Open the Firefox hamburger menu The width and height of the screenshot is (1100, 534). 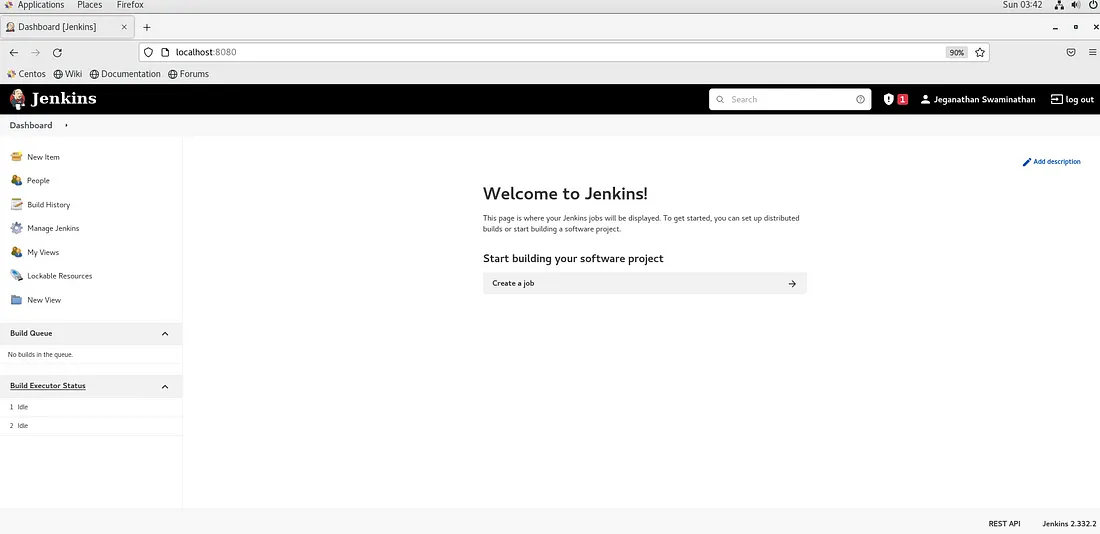[x=1092, y=53]
